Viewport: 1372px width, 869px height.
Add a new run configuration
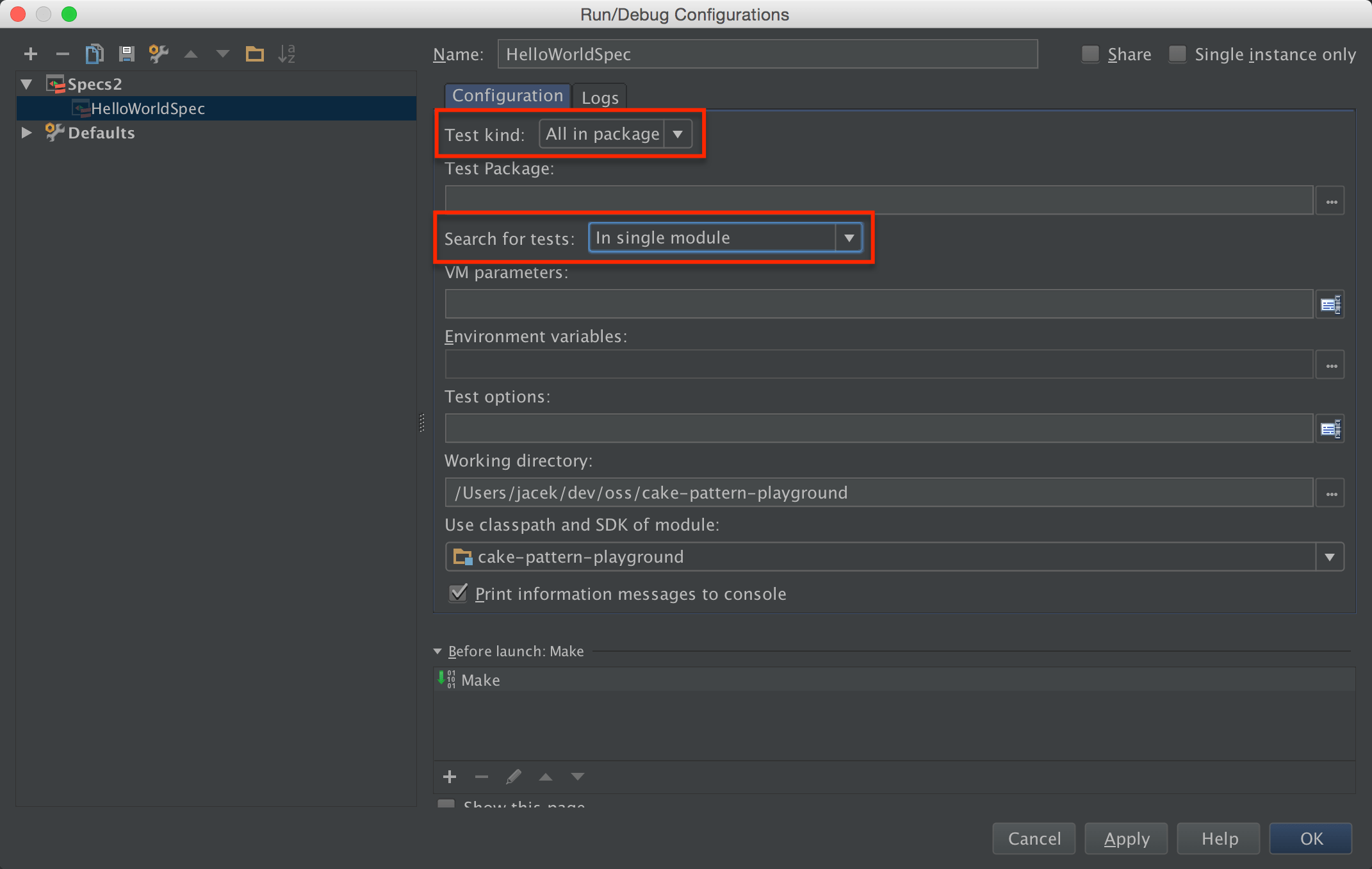(31, 54)
